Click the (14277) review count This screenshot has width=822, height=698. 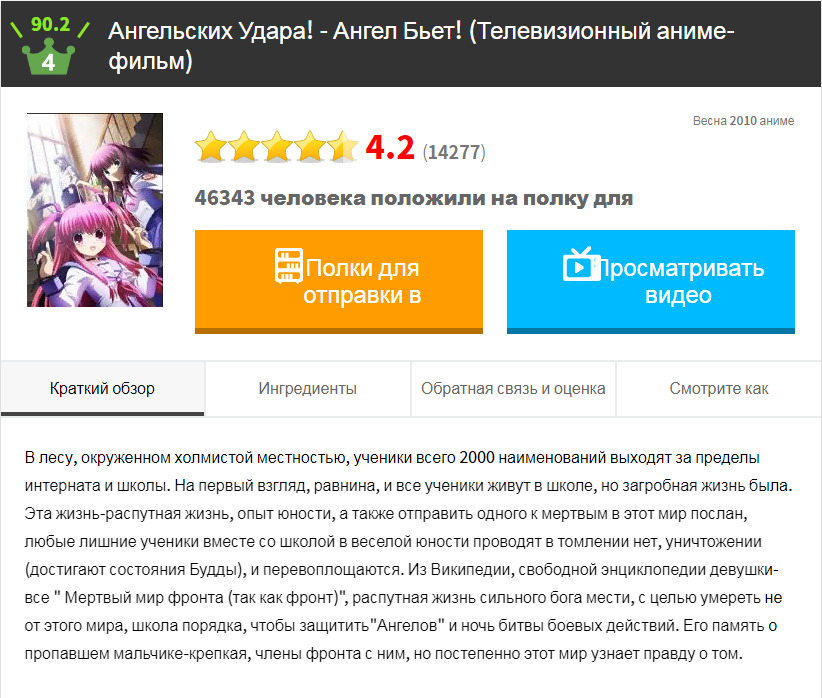coord(454,152)
